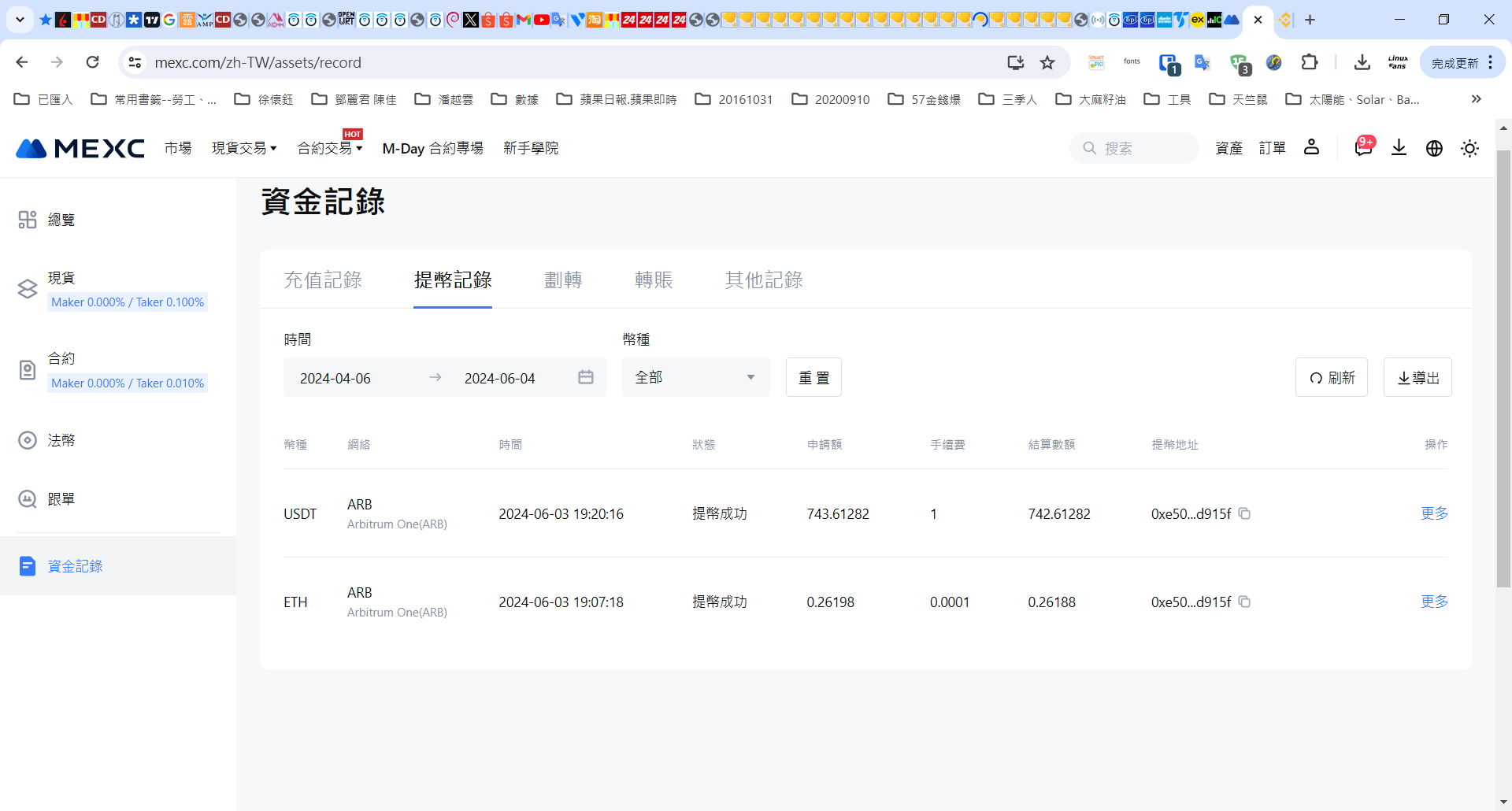Go back with the browser back arrow

coord(22,62)
